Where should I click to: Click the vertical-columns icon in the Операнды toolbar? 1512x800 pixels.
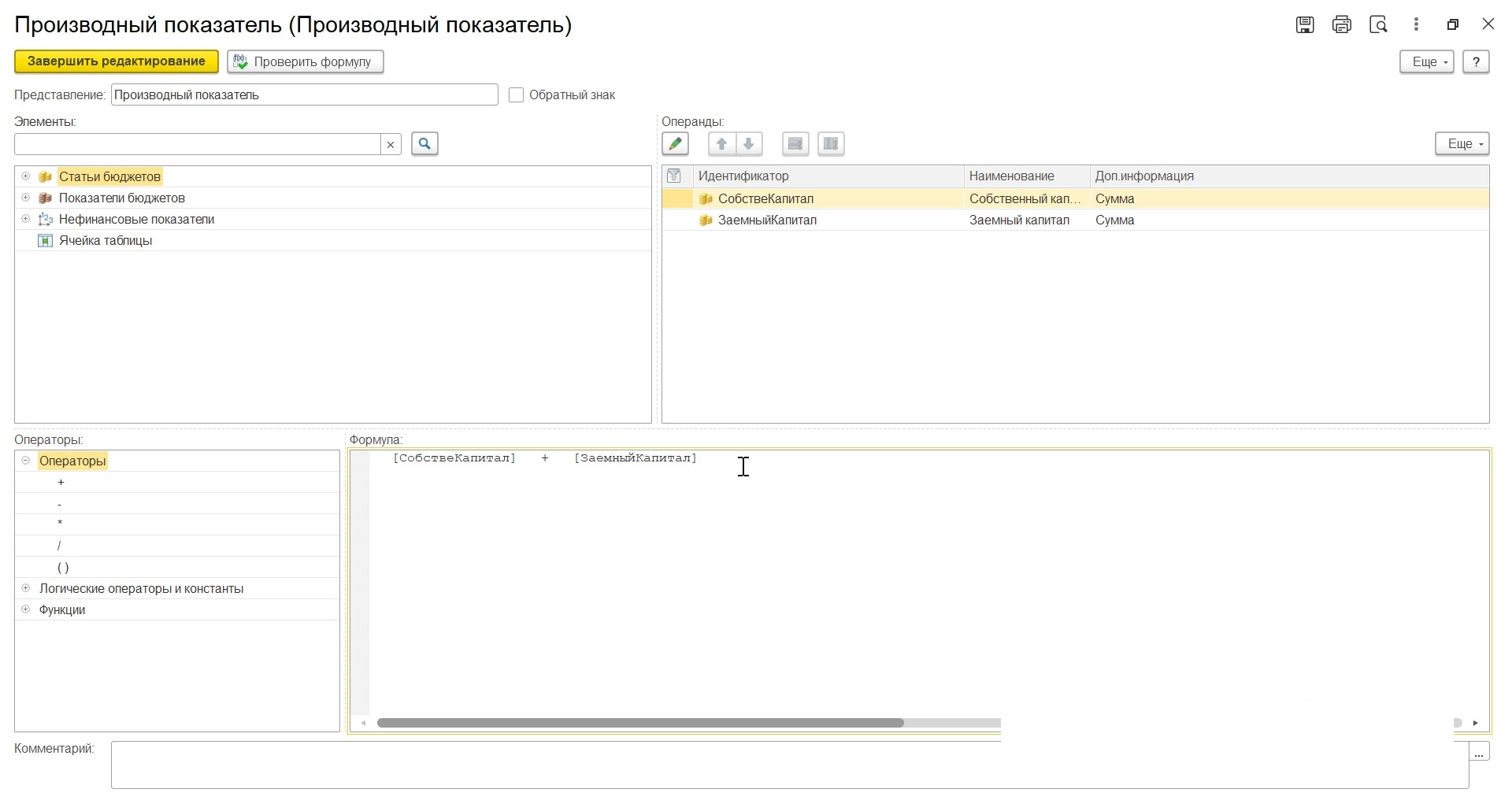(831, 143)
